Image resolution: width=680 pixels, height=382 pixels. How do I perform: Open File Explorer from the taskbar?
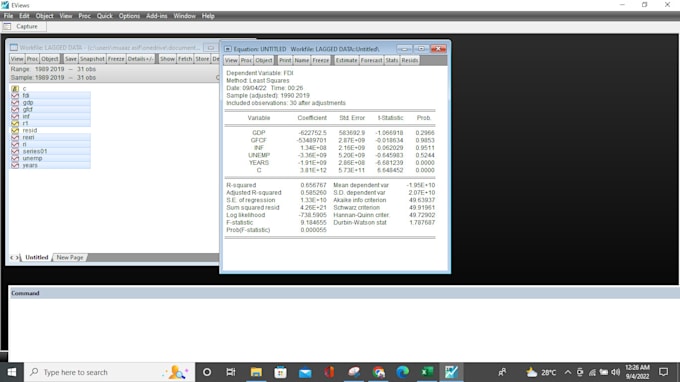(256, 372)
